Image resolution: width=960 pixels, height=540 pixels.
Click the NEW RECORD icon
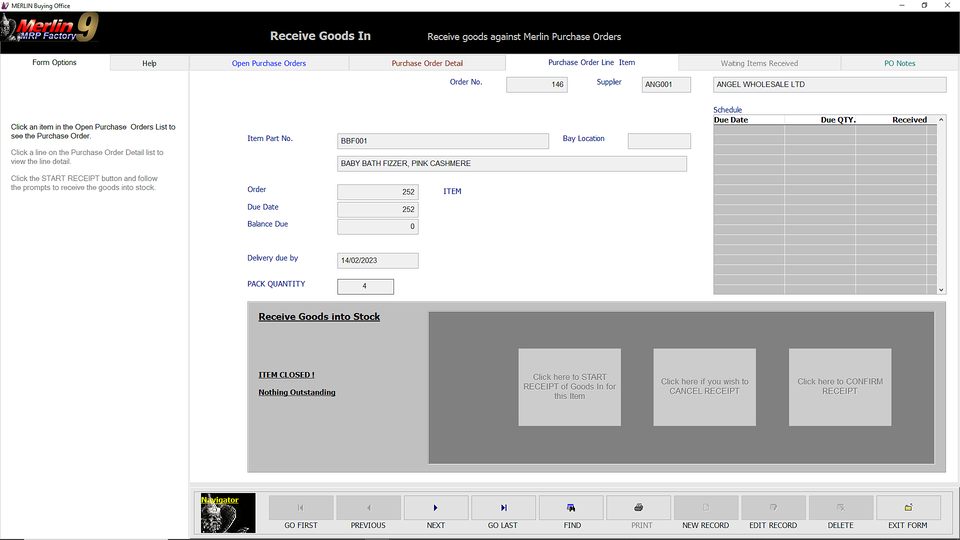706,508
